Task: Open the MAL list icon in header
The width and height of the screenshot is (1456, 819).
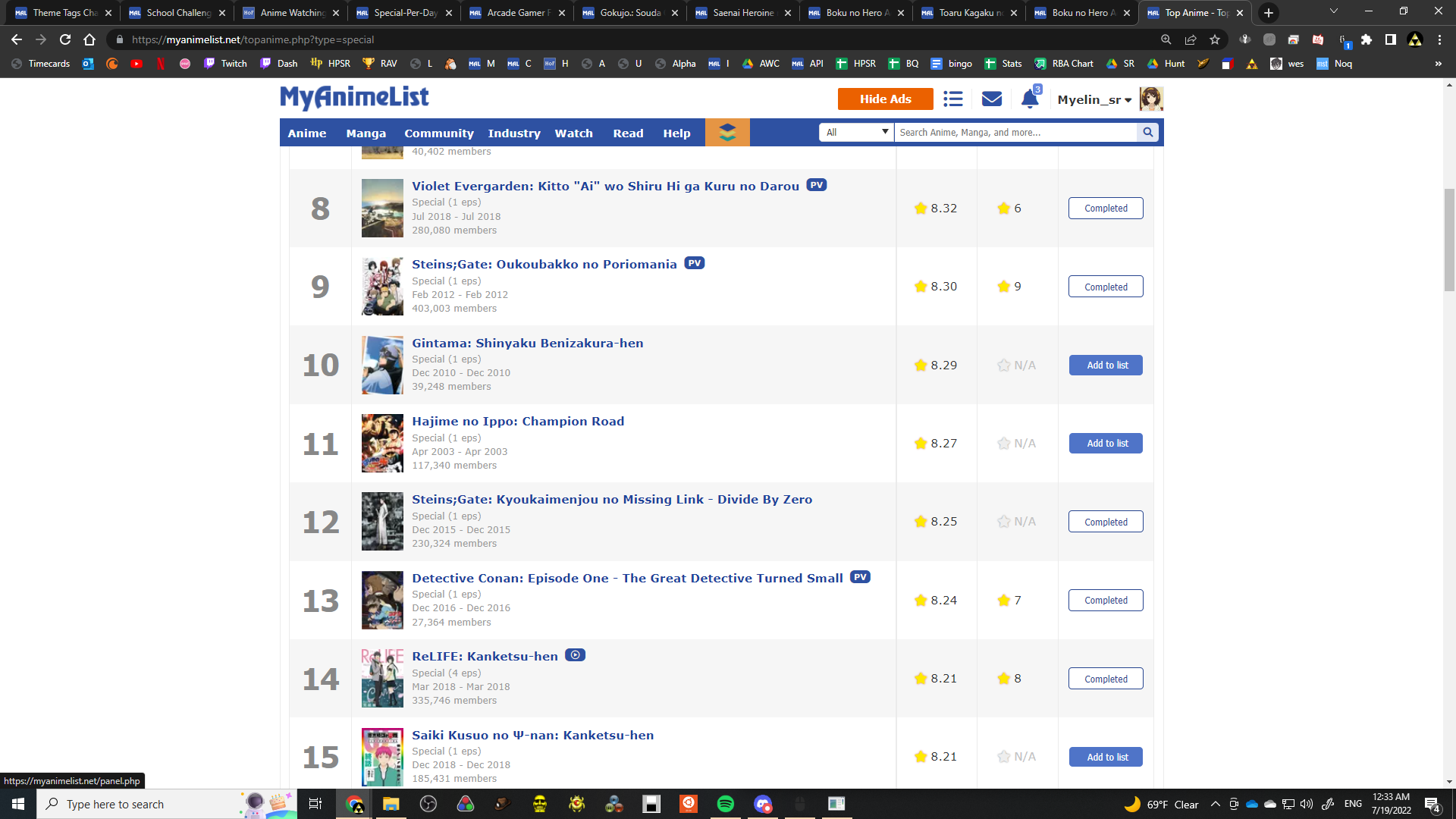Action: pos(953,99)
